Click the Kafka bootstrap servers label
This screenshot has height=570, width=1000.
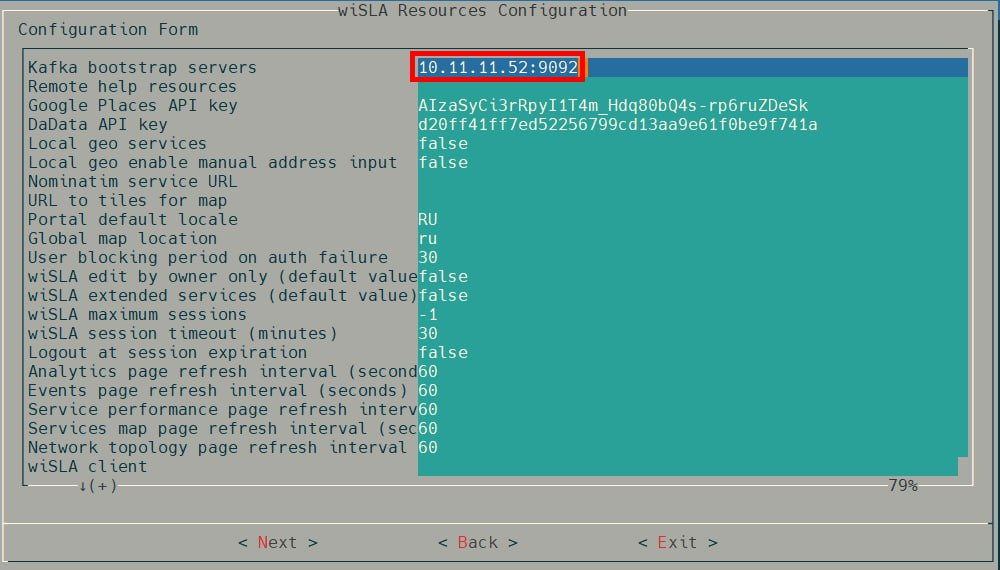pyautogui.click(x=142, y=68)
